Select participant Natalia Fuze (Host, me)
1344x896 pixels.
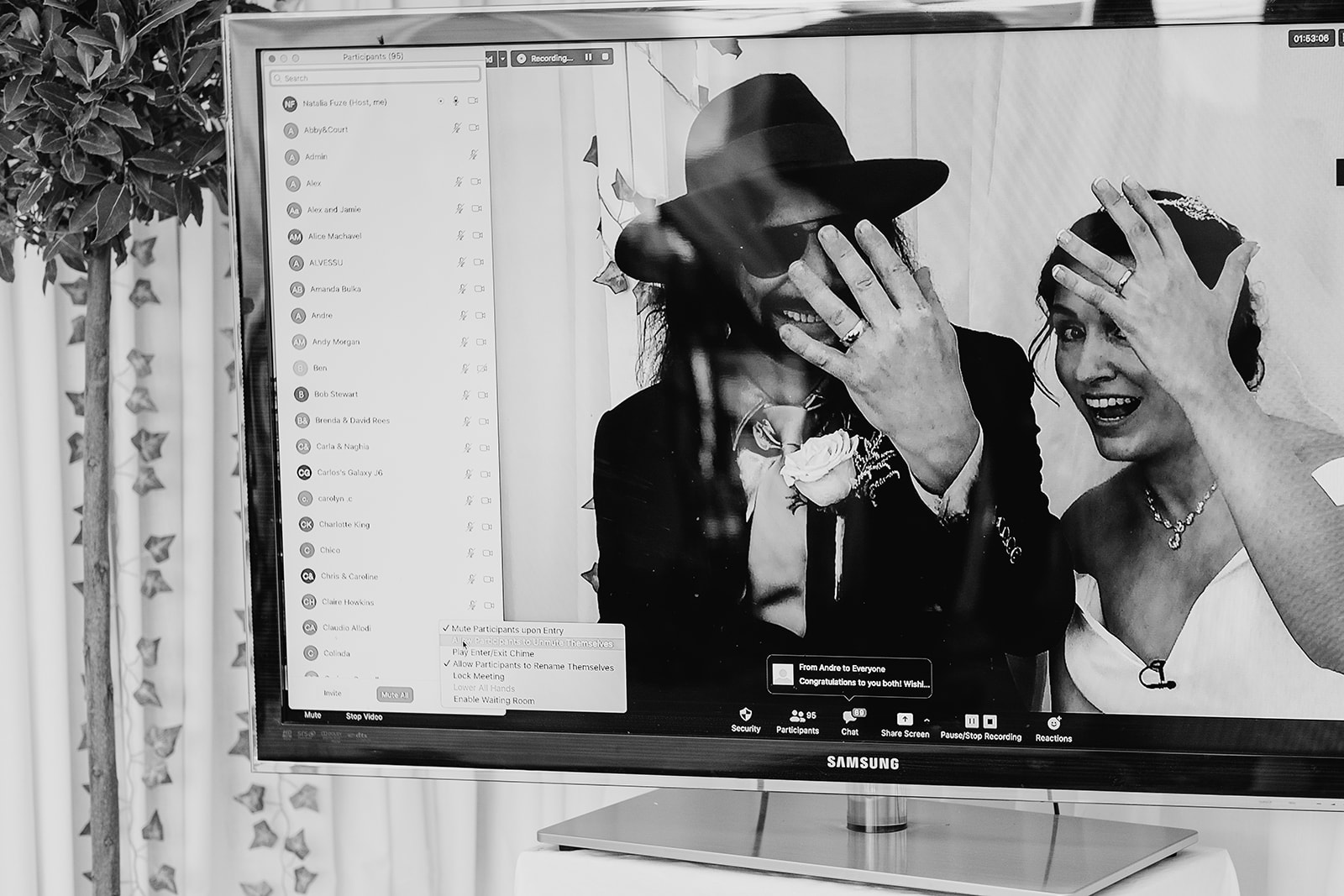point(345,102)
